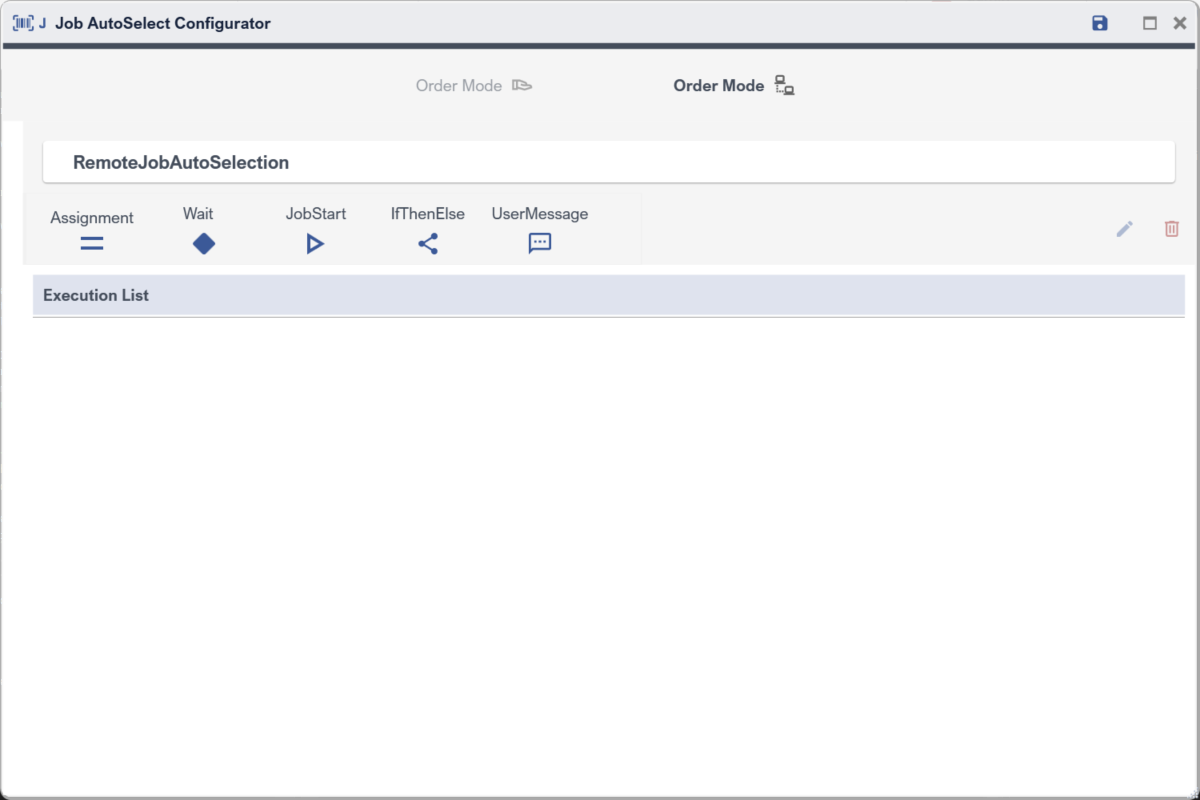Screen dimensions: 1200x800
Task: Save configuration with the floppy disk icon
Action: click(1100, 23)
